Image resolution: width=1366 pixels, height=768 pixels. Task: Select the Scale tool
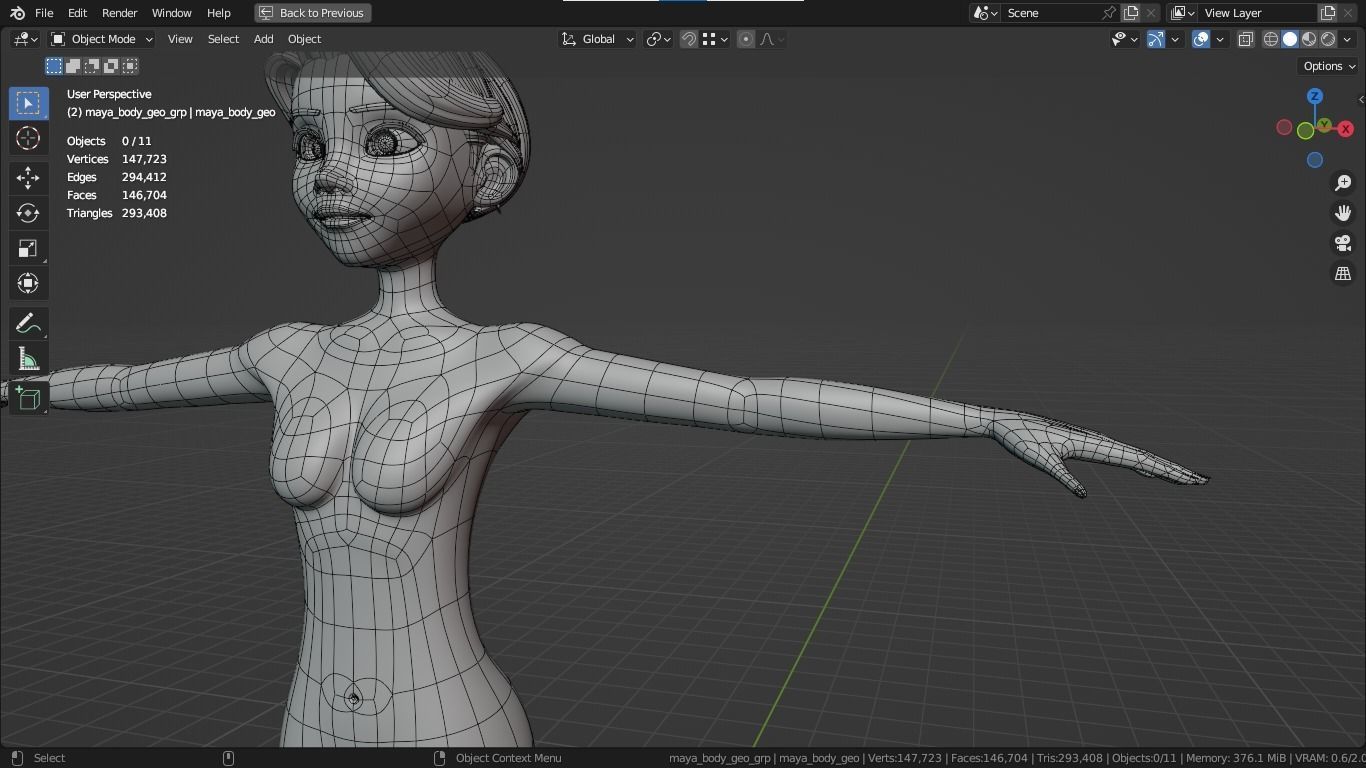pos(28,248)
